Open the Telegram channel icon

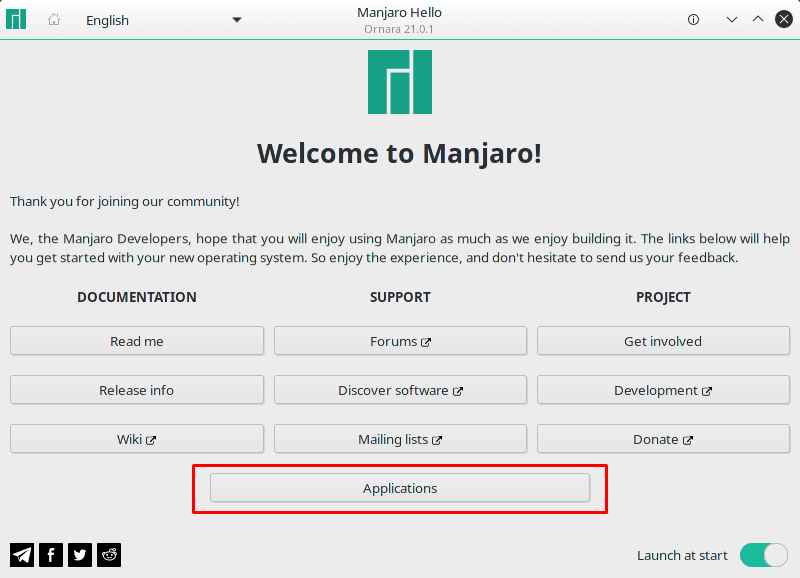(22, 554)
